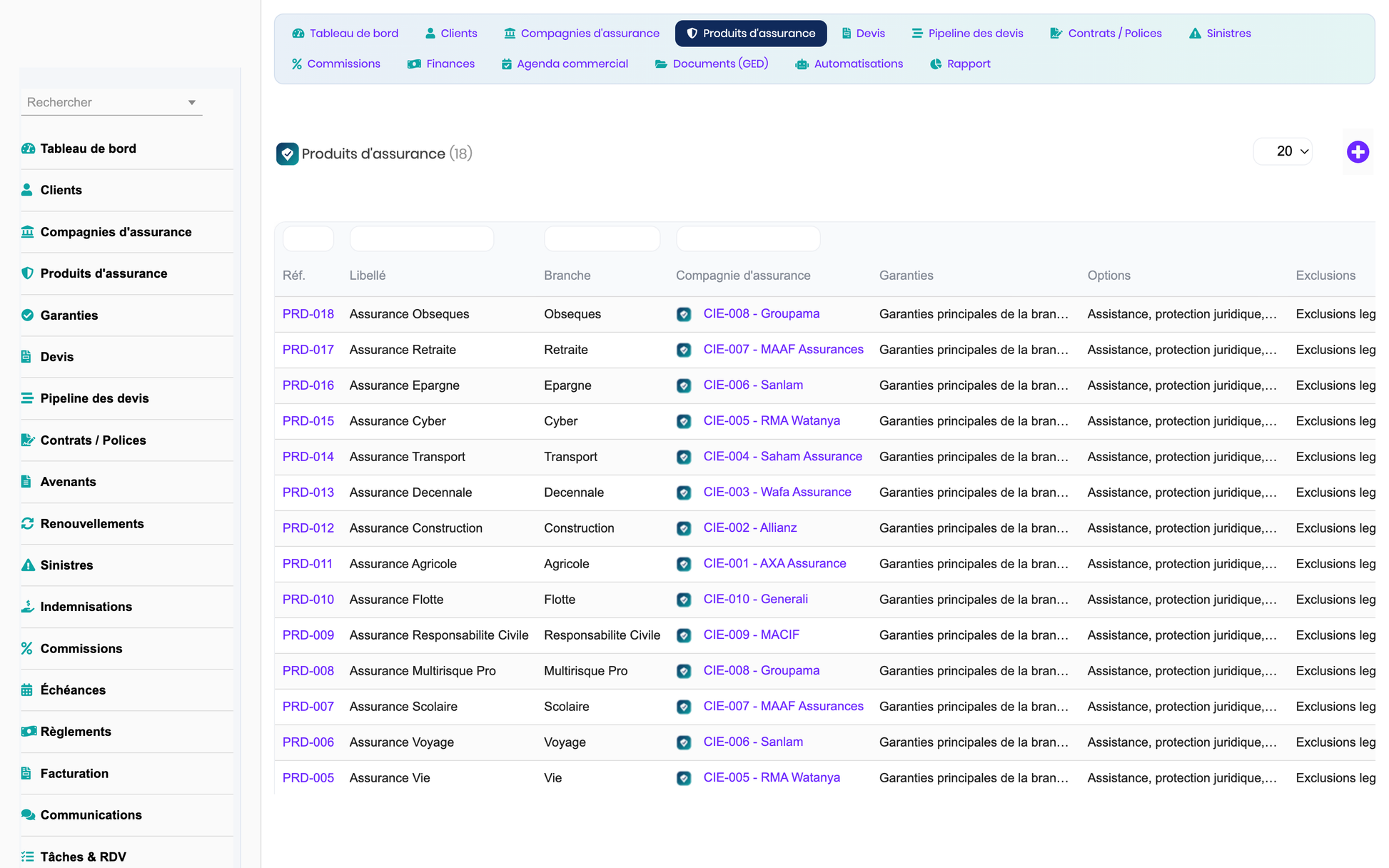Click the Branche column filter field
The image size is (1389, 868).
[x=602, y=238]
